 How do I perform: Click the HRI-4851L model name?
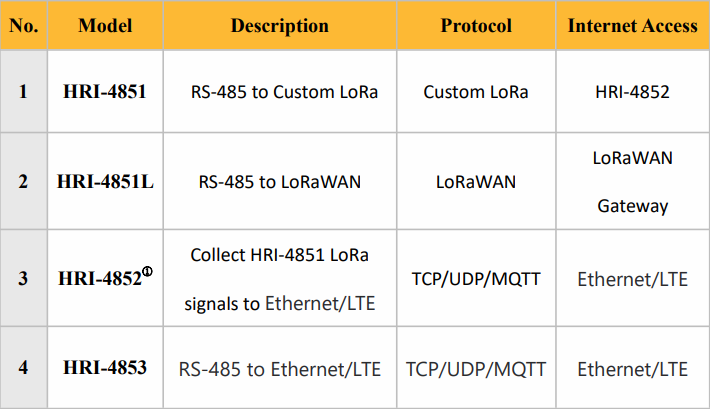click(104, 182)
